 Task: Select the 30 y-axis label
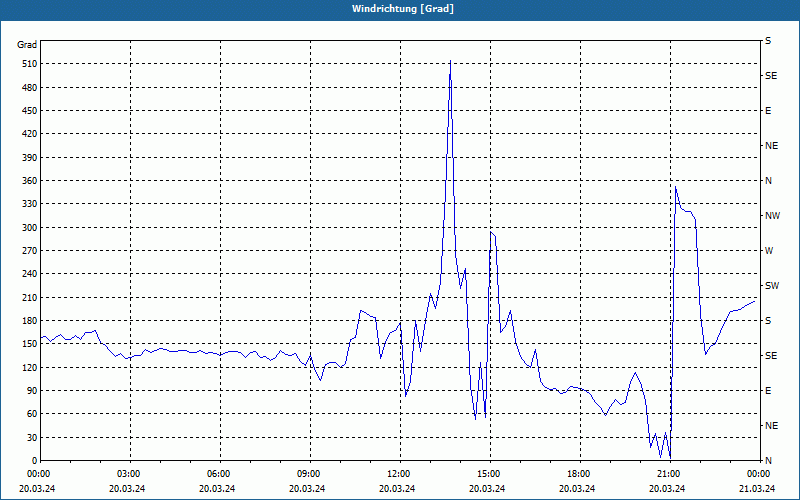(x=33, y=437)
